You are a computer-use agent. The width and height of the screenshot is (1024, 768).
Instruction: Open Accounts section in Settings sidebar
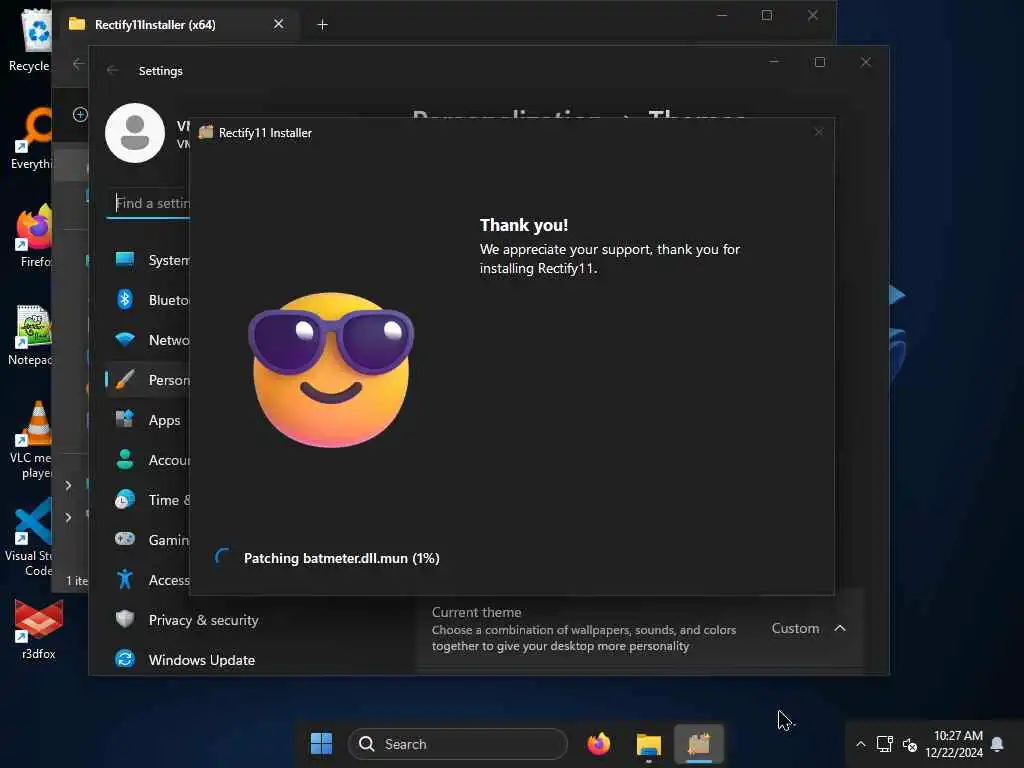coord(149,460)
